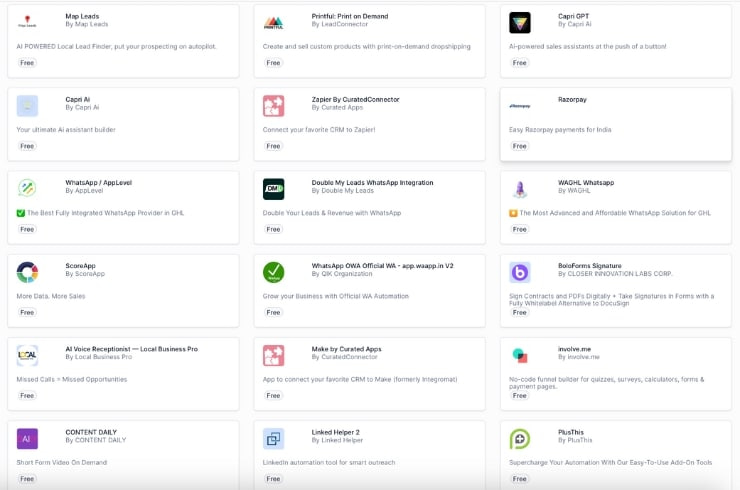Select the WAGHL Whatsapp rocket icon
Image resolution: width=740 pixels, height=490 pixels.
click(x=520, y=189)
